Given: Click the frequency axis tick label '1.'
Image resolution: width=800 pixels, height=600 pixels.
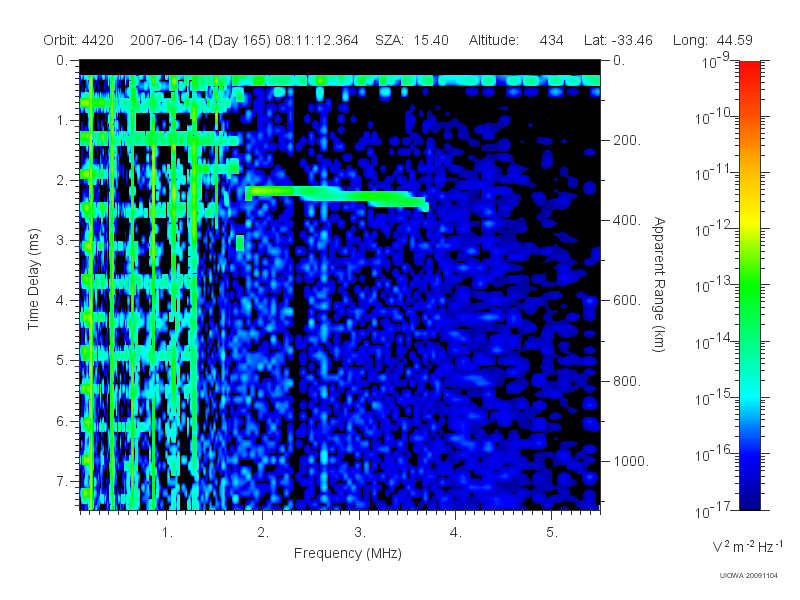Looking at the screenshot, I should coord(167,533).
